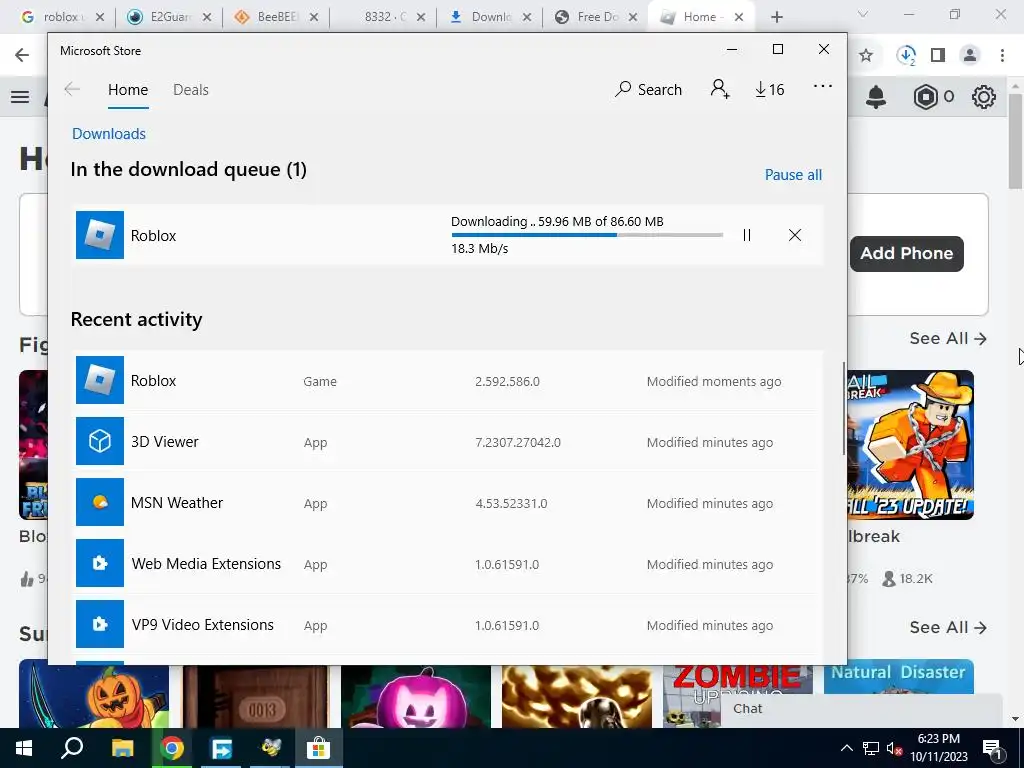Click the Microsoft Store list scrollbar

pos(843,408)
